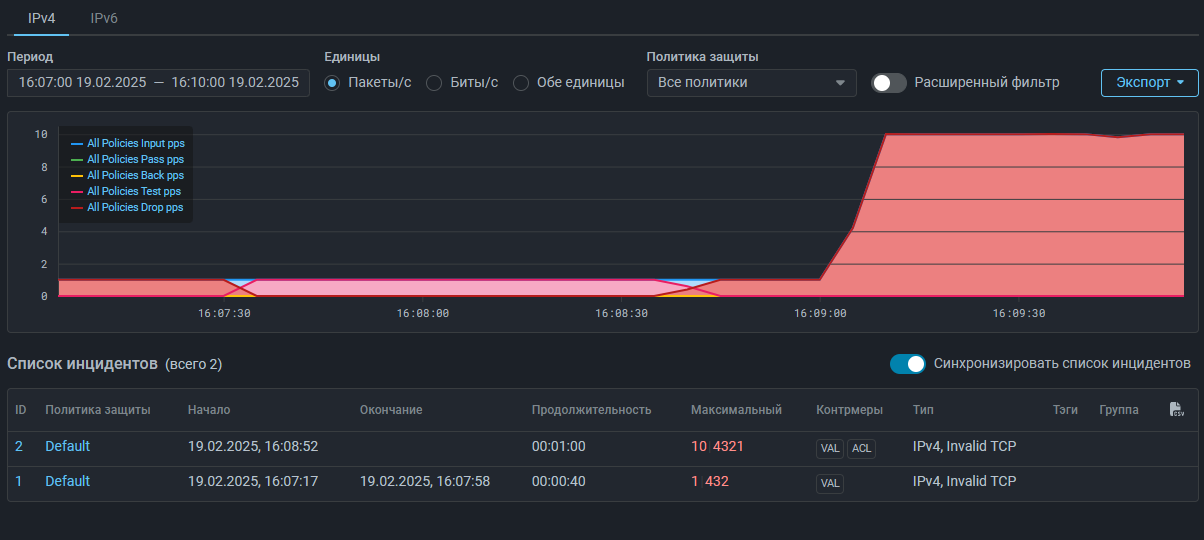The width and height of the screenshot is (1204, 540).
Task: Click the CSV export icon in table header
Action: pos(1177,410)
